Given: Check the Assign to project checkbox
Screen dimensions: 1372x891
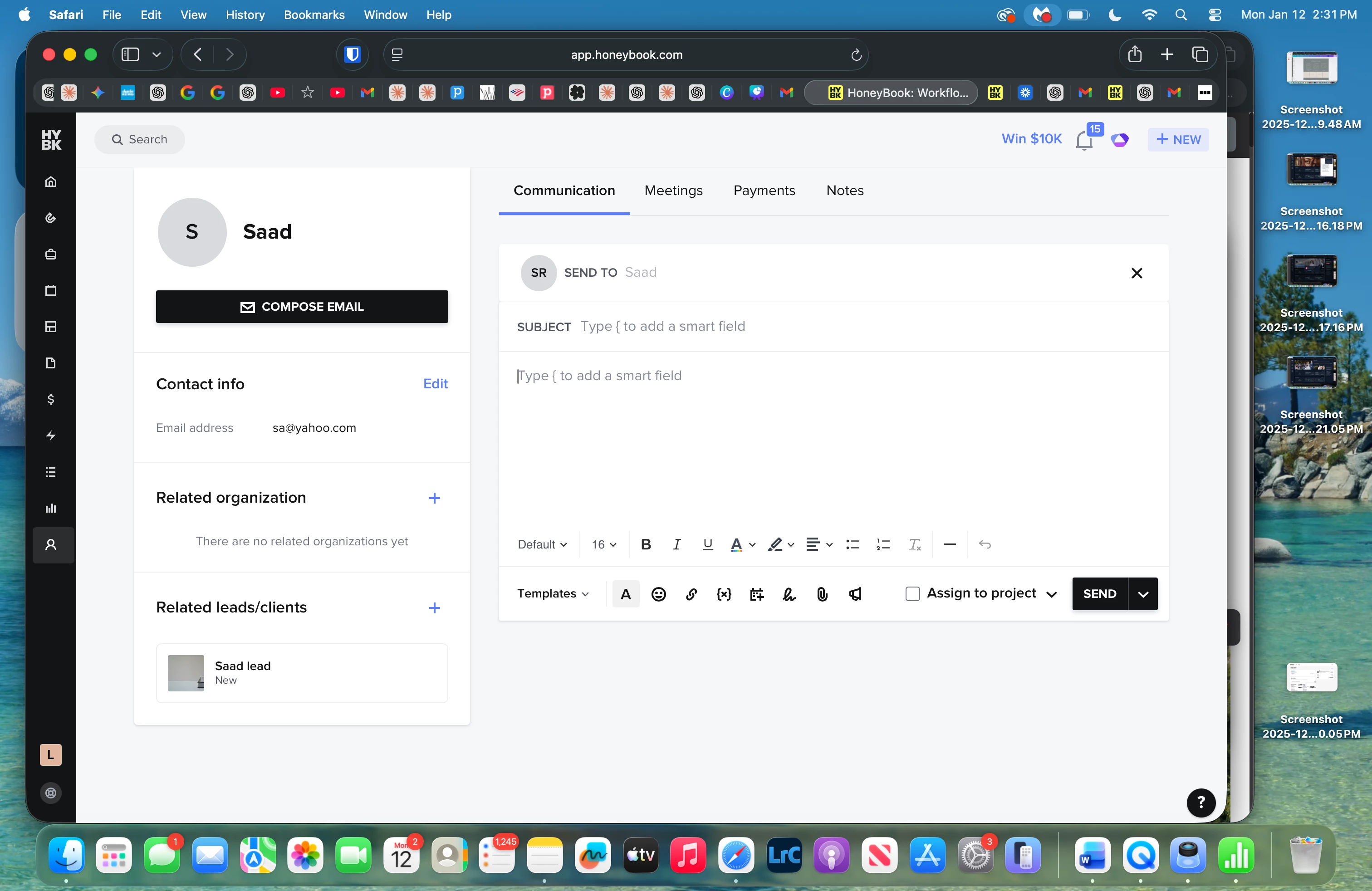Looking at the screenshot, I should click(x=912, y=593).
